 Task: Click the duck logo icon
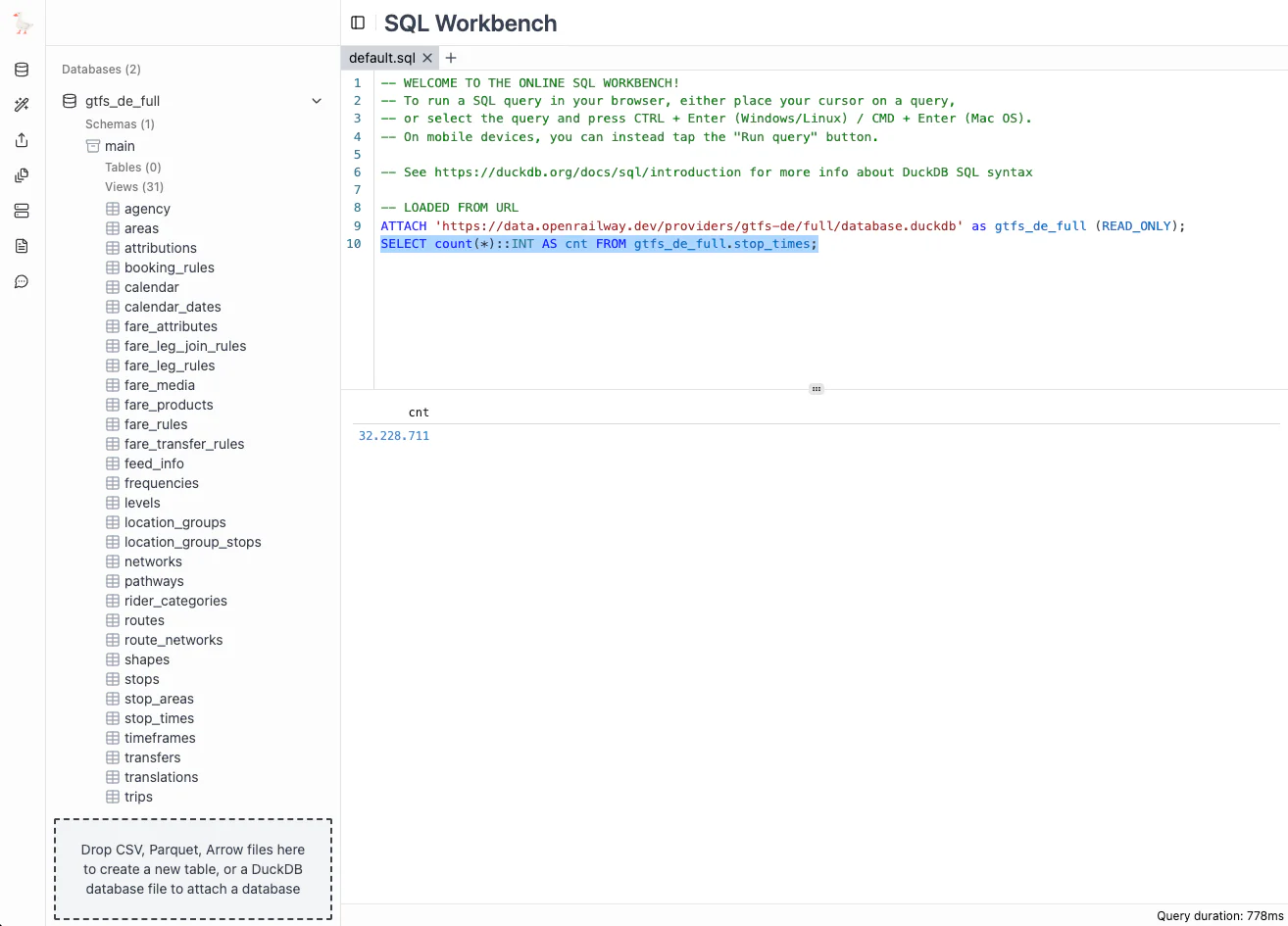point(23,24)
